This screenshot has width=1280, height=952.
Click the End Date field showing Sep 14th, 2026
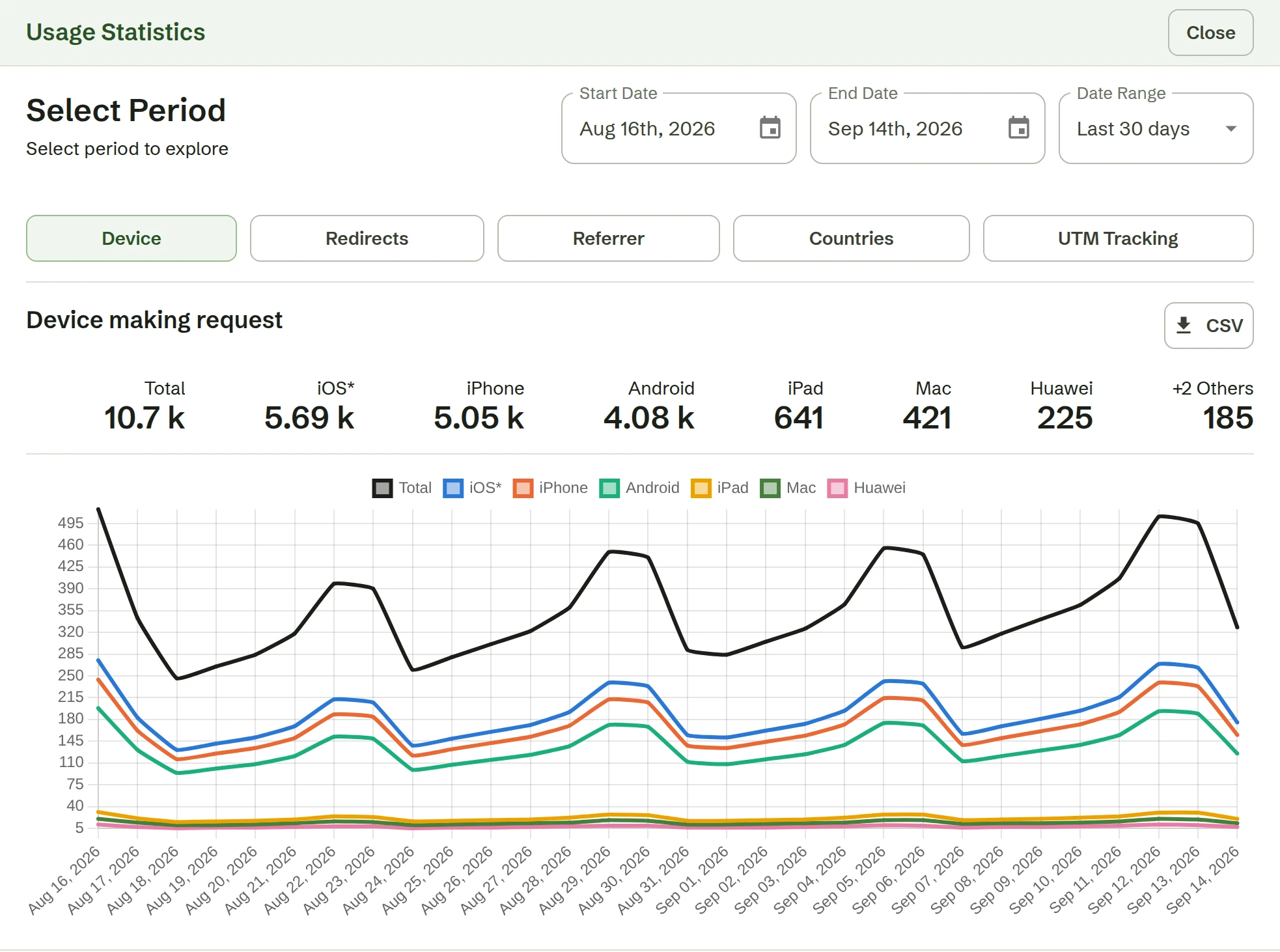click(x=928, y=128)
